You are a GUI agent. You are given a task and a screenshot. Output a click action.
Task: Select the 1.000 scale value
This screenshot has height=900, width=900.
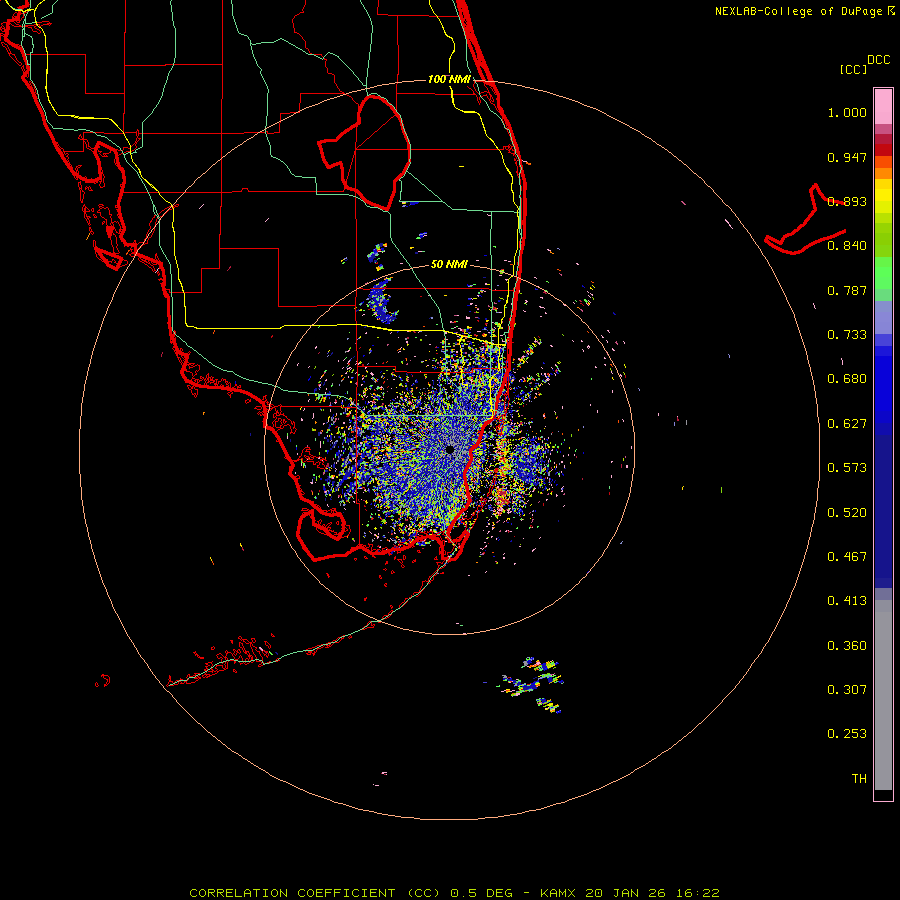click(x=847, y=112)
